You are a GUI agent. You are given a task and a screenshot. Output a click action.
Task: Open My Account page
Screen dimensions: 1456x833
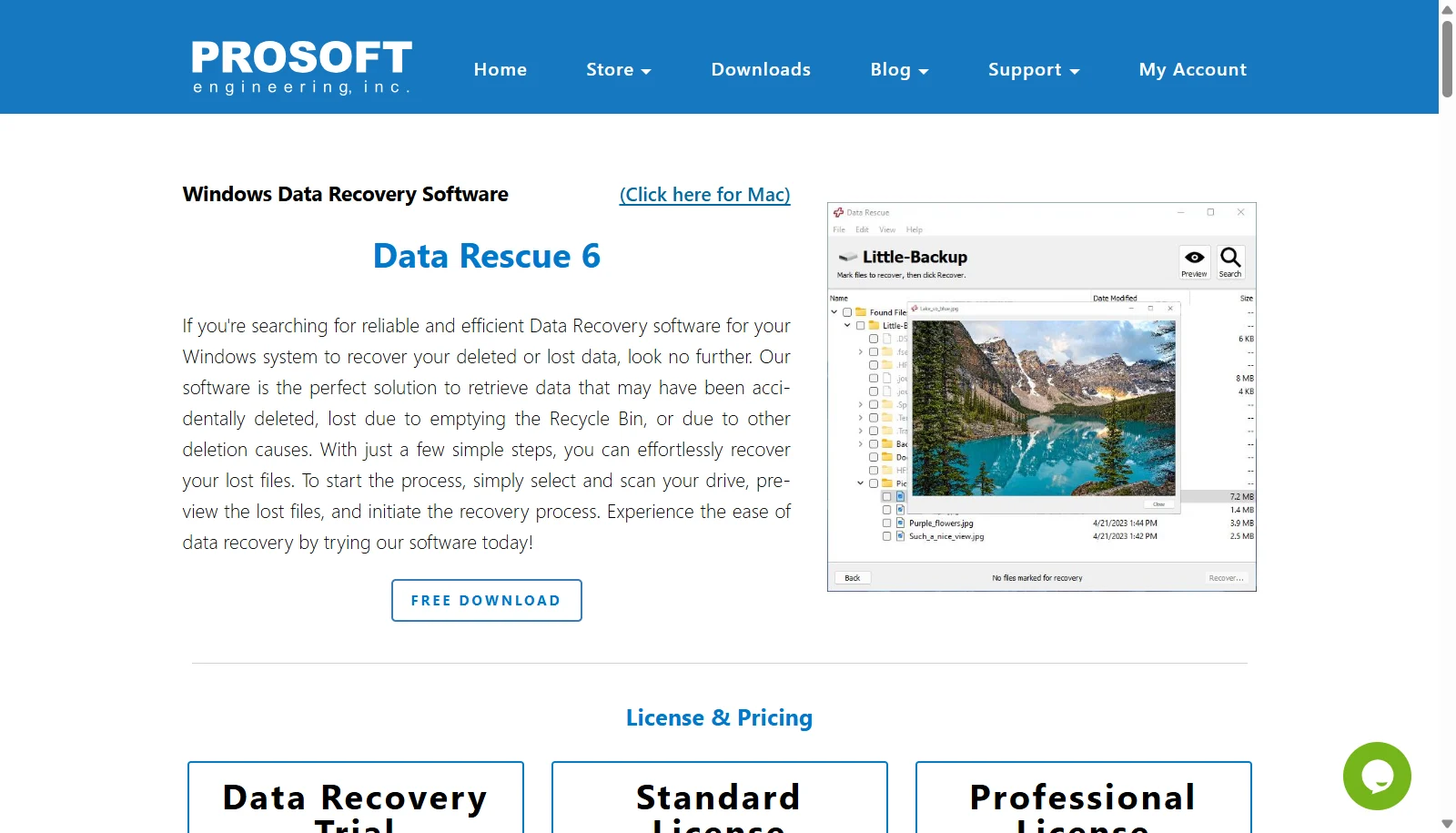click(x=1193, y=69)
